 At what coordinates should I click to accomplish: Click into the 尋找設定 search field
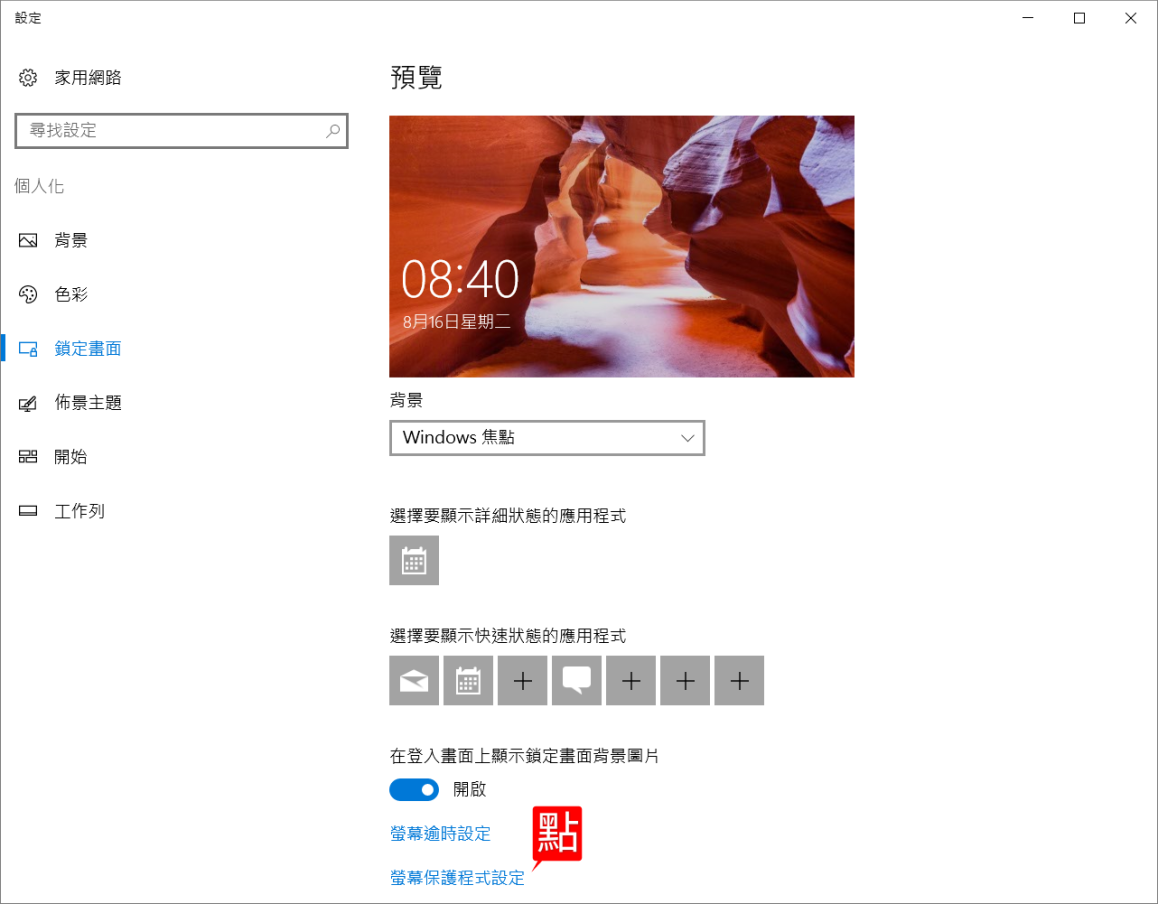pyautogui.click(x=170, y=131)
